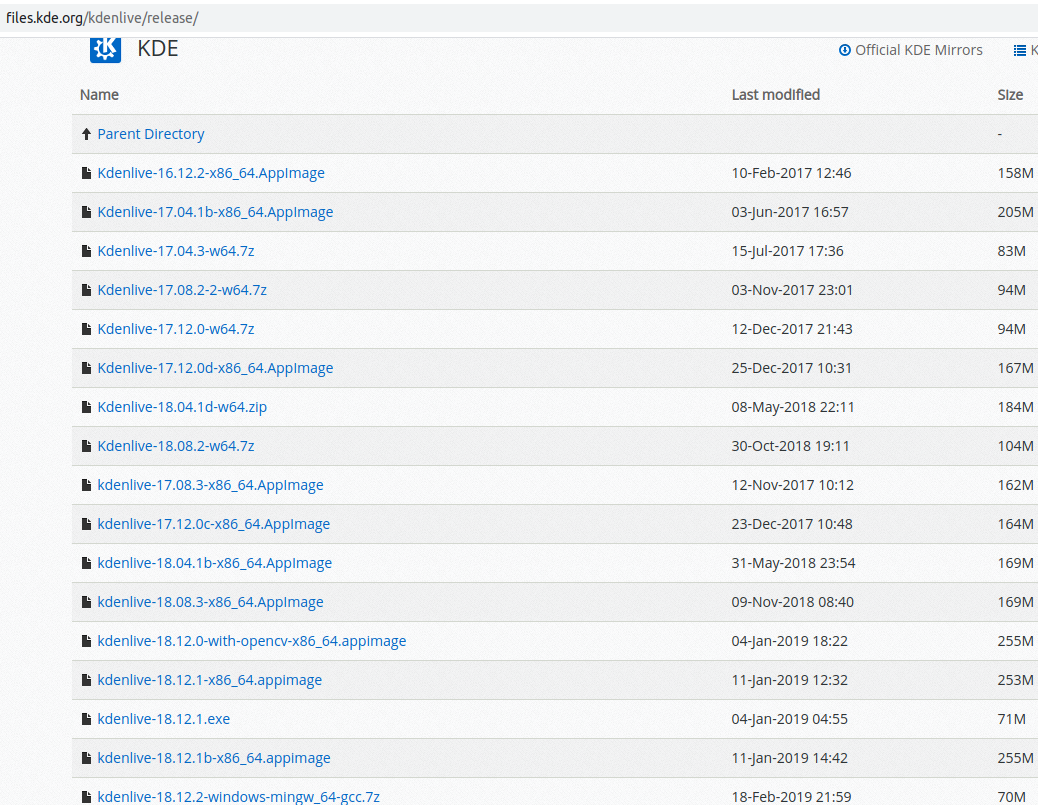Download kdenlive-18.04.1b-x86_64.AppImage

click(214, 564)
